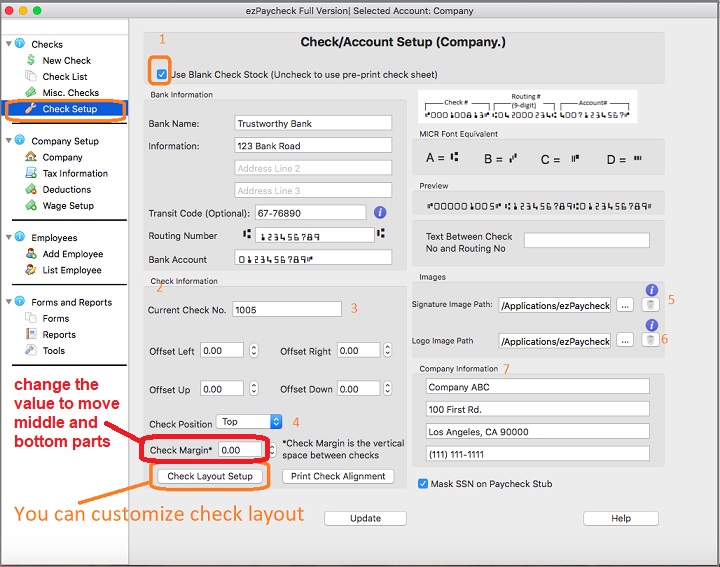Click the Tax Information icon
720x567 pixels.
[31, 173]
